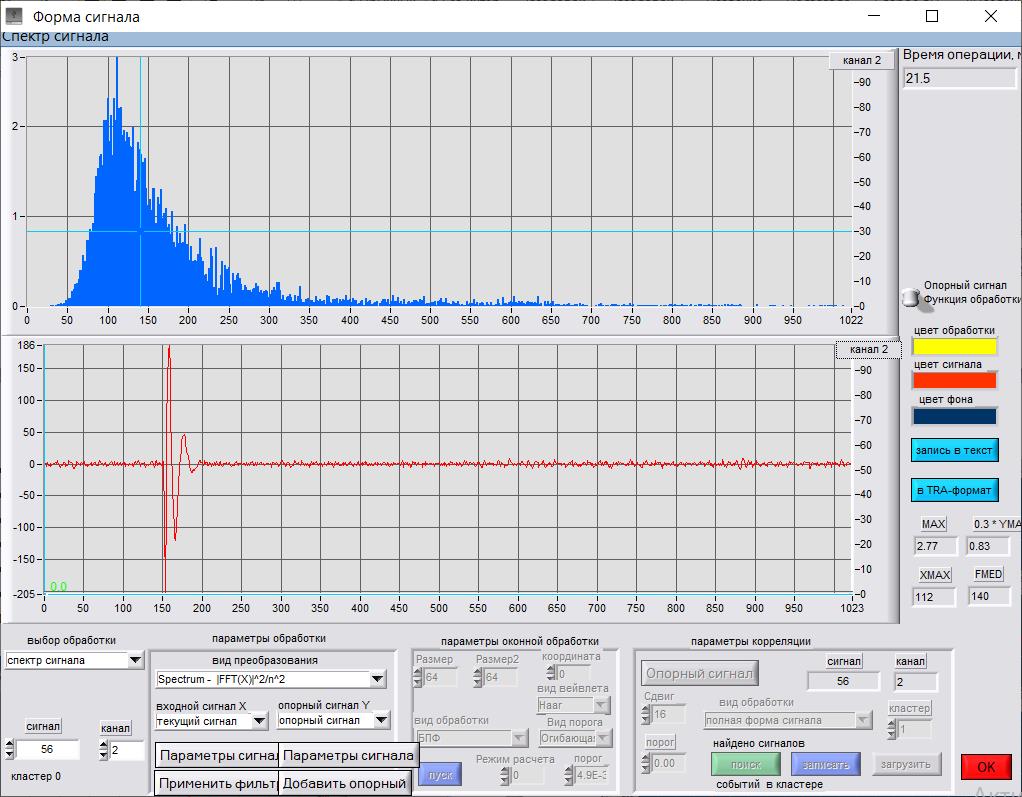Click the application icon in title bar
Viewport: 1022px width, 797px height.
click(x=14, y=16)
